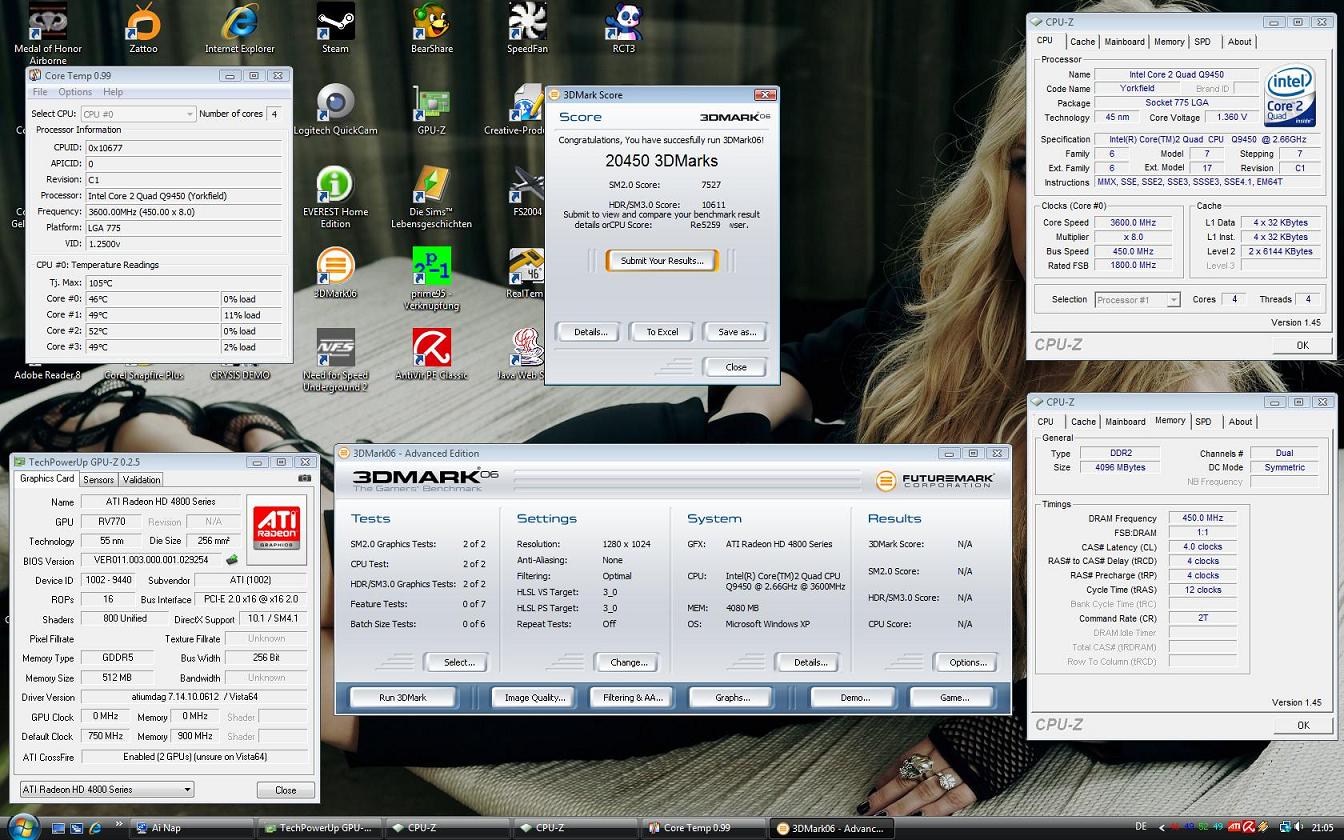Click the Demo button in 3DMark06

pos(854,698)
